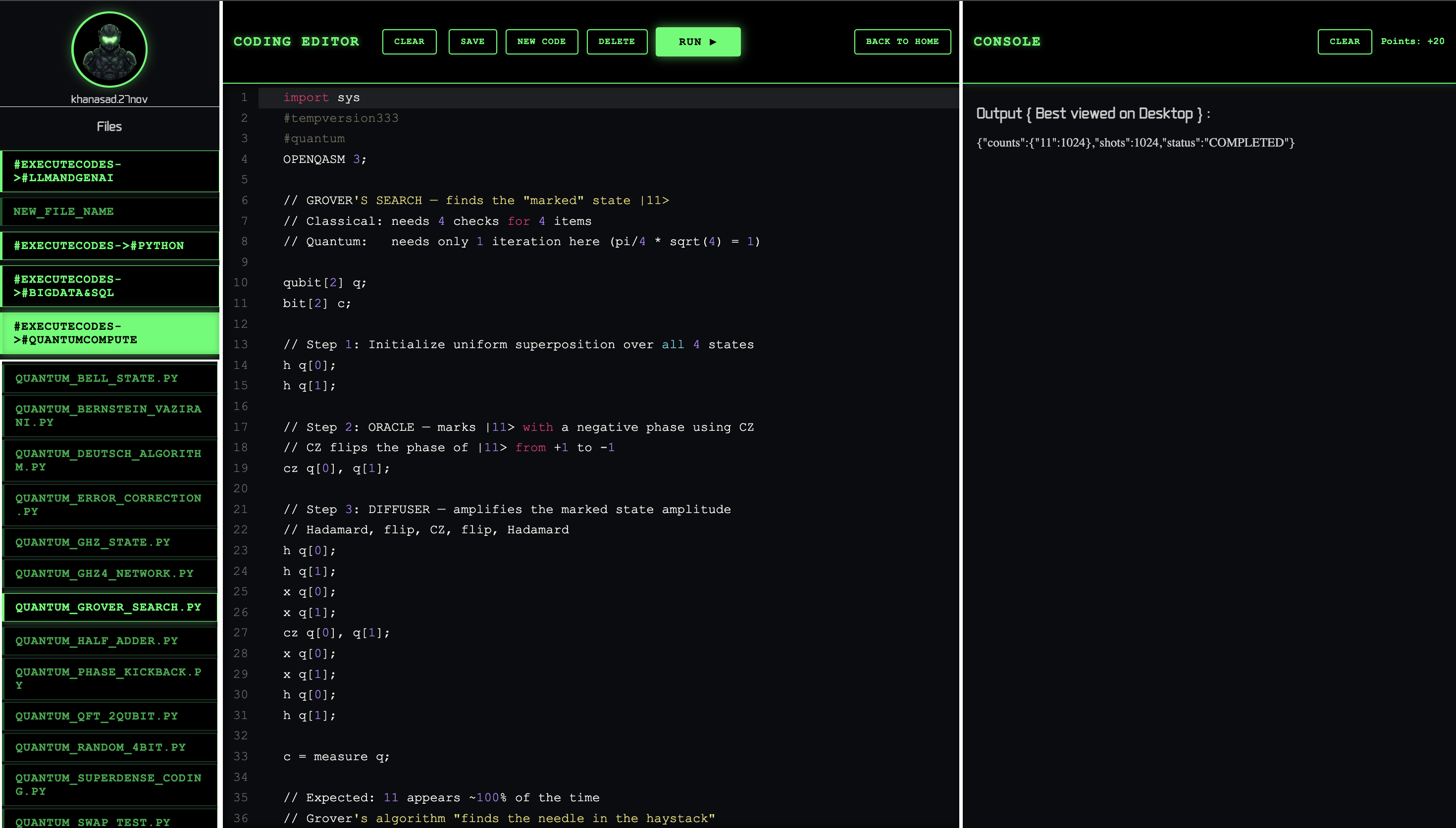
Task: Click the CODING EDITOR title
Action: (x=296, y=42)
